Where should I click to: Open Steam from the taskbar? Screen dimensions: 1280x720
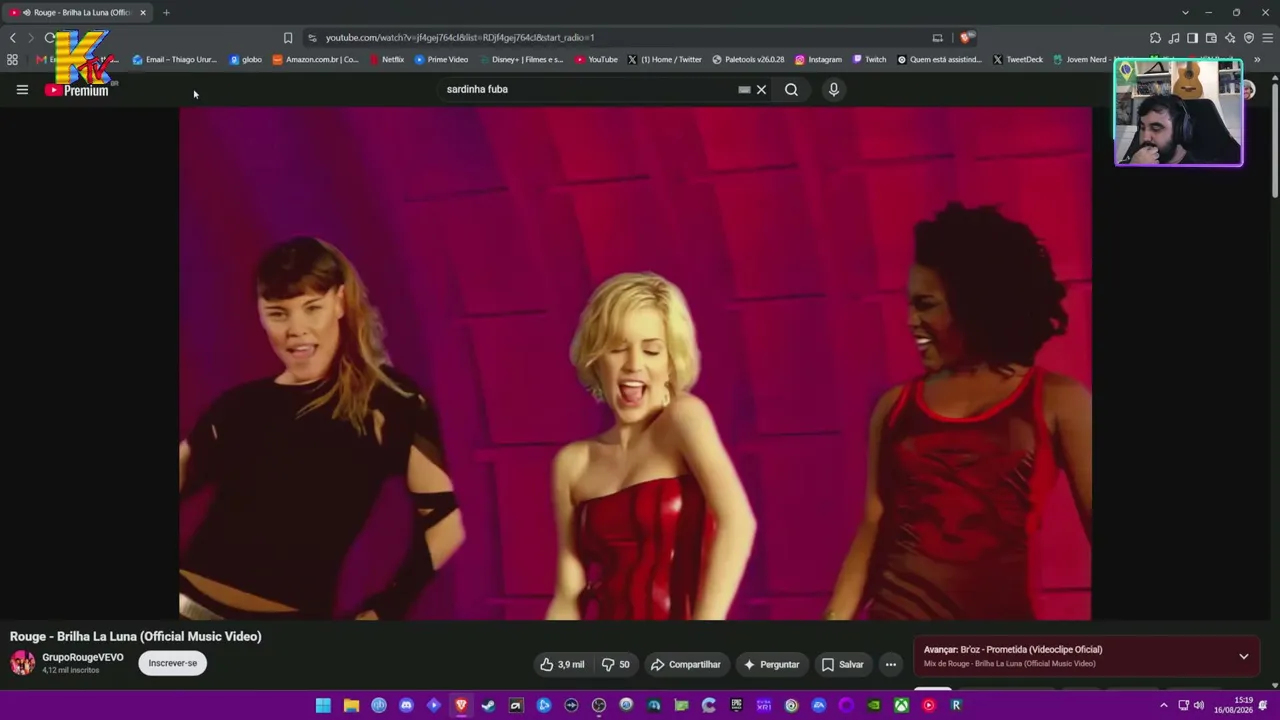coord(488,706)
